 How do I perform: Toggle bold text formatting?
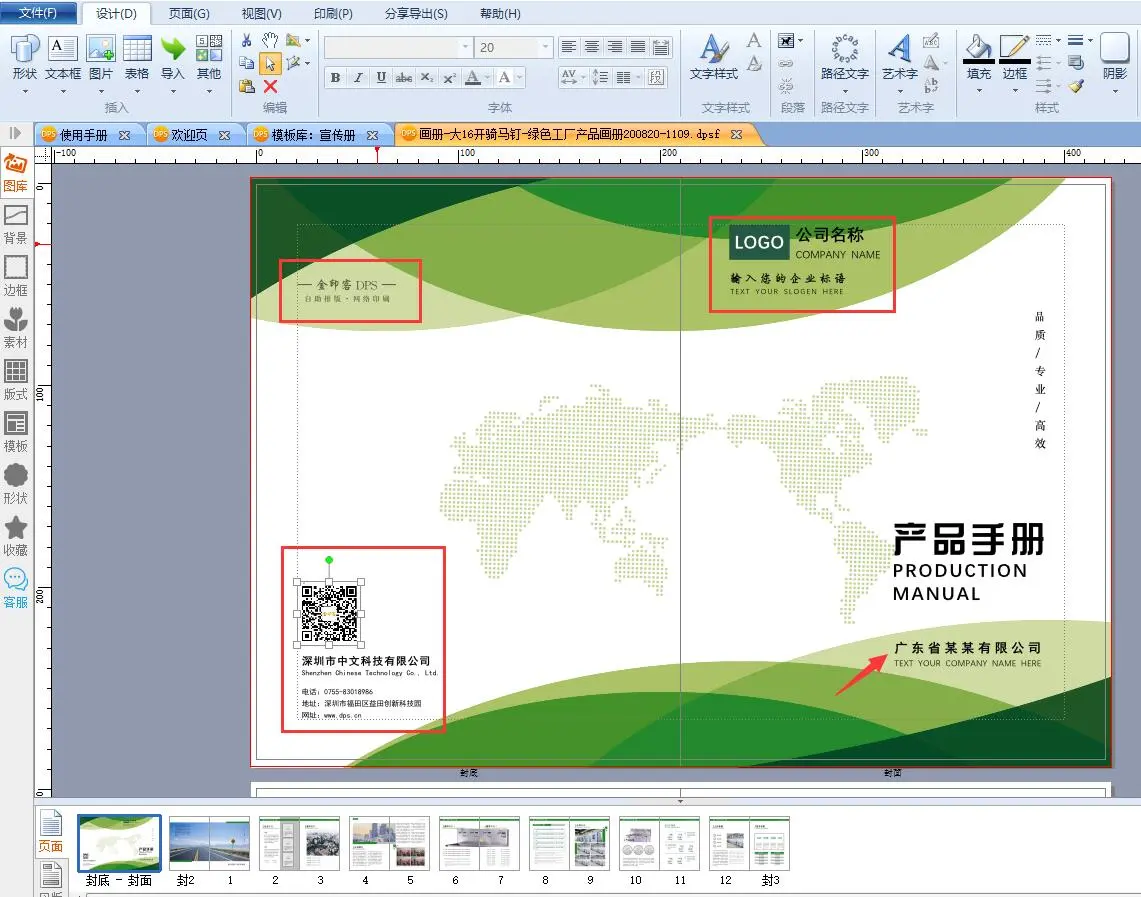tap(335, 78)
